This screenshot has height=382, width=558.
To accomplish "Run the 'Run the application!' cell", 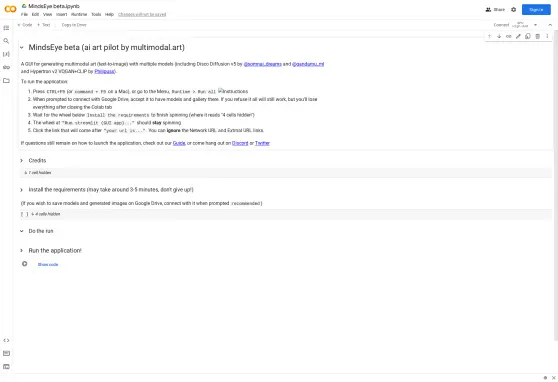I will click(x=25, y=264).
